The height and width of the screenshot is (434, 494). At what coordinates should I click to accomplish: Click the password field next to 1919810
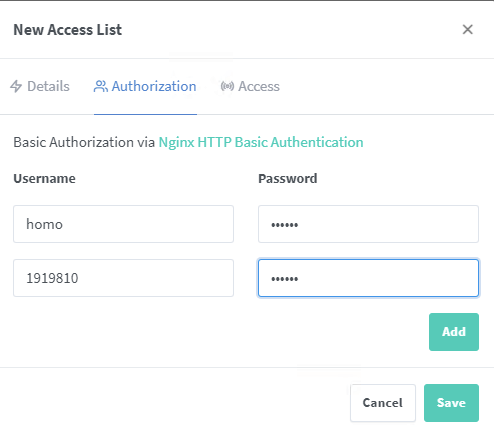(x=368, y=278)
